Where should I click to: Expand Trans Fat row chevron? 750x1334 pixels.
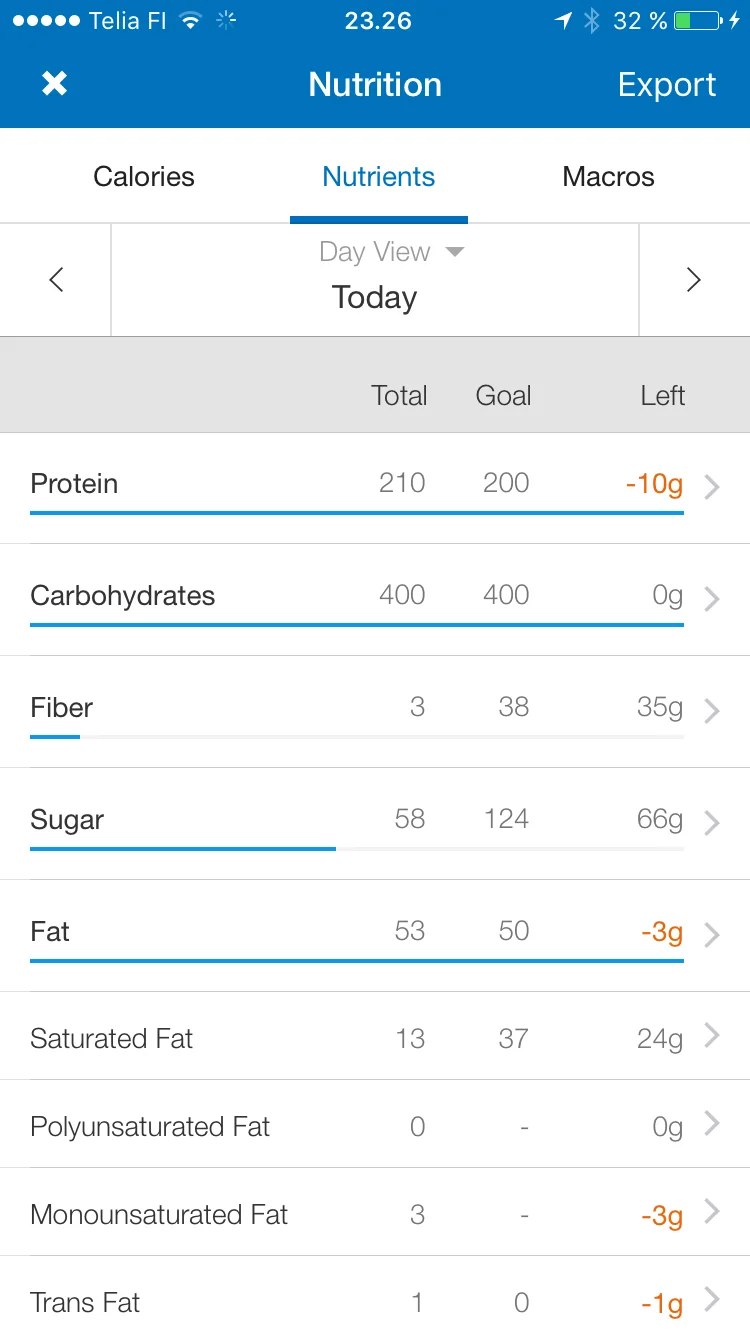pos(712,1299)
